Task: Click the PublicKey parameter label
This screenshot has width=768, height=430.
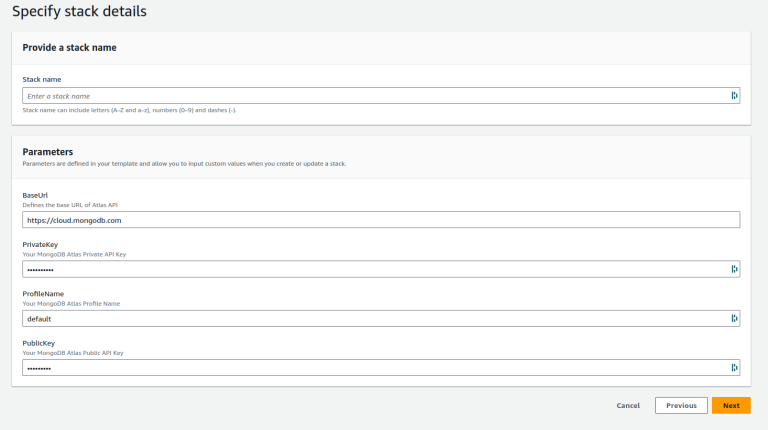Action: (x=39, y=342)
